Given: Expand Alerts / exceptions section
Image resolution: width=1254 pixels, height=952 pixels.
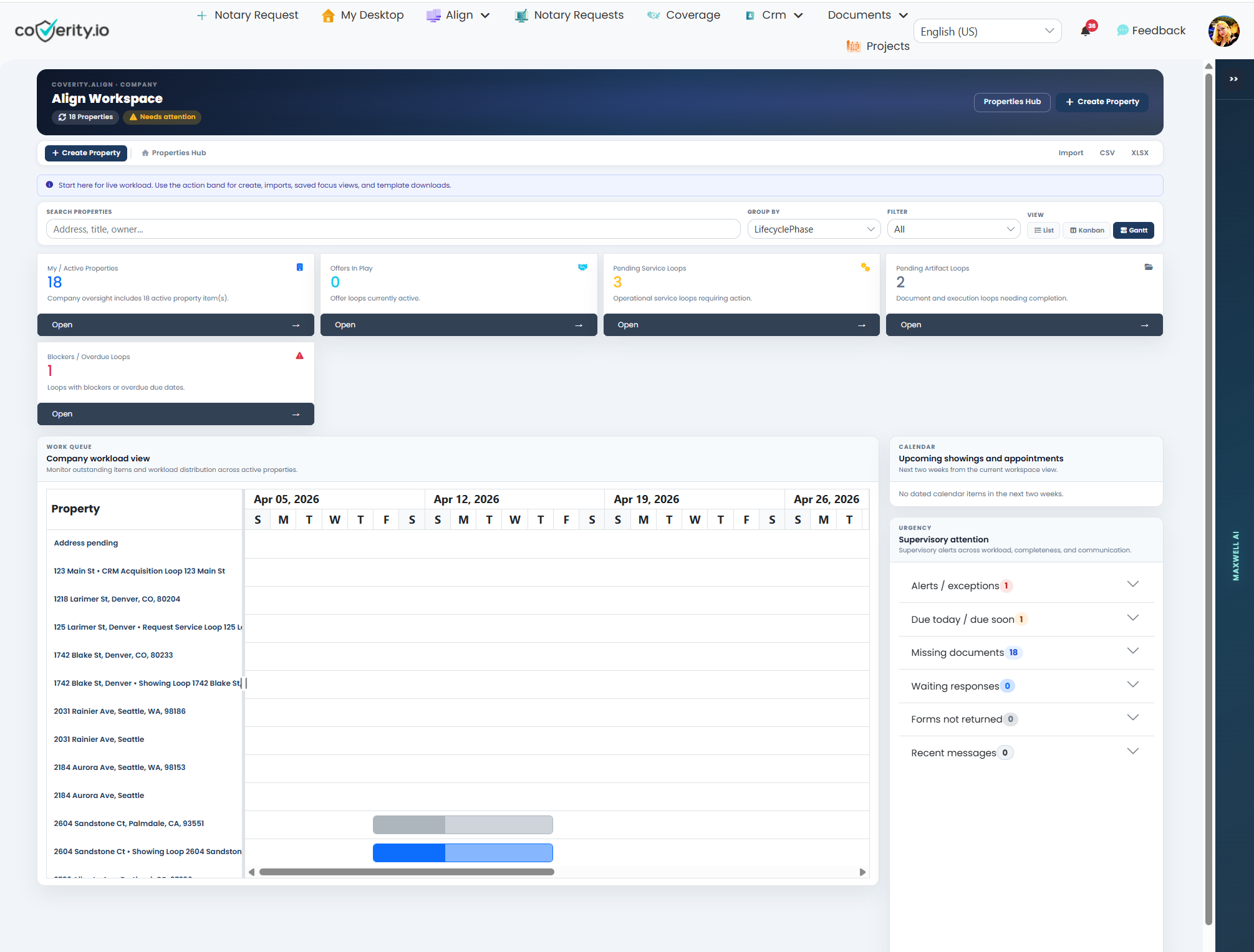Looking at the screenshot, I should [x=1026, y=586].
